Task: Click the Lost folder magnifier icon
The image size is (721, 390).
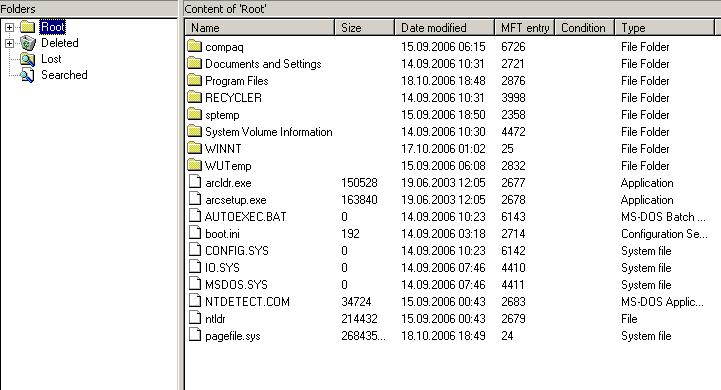Action: tap(28, 59)
